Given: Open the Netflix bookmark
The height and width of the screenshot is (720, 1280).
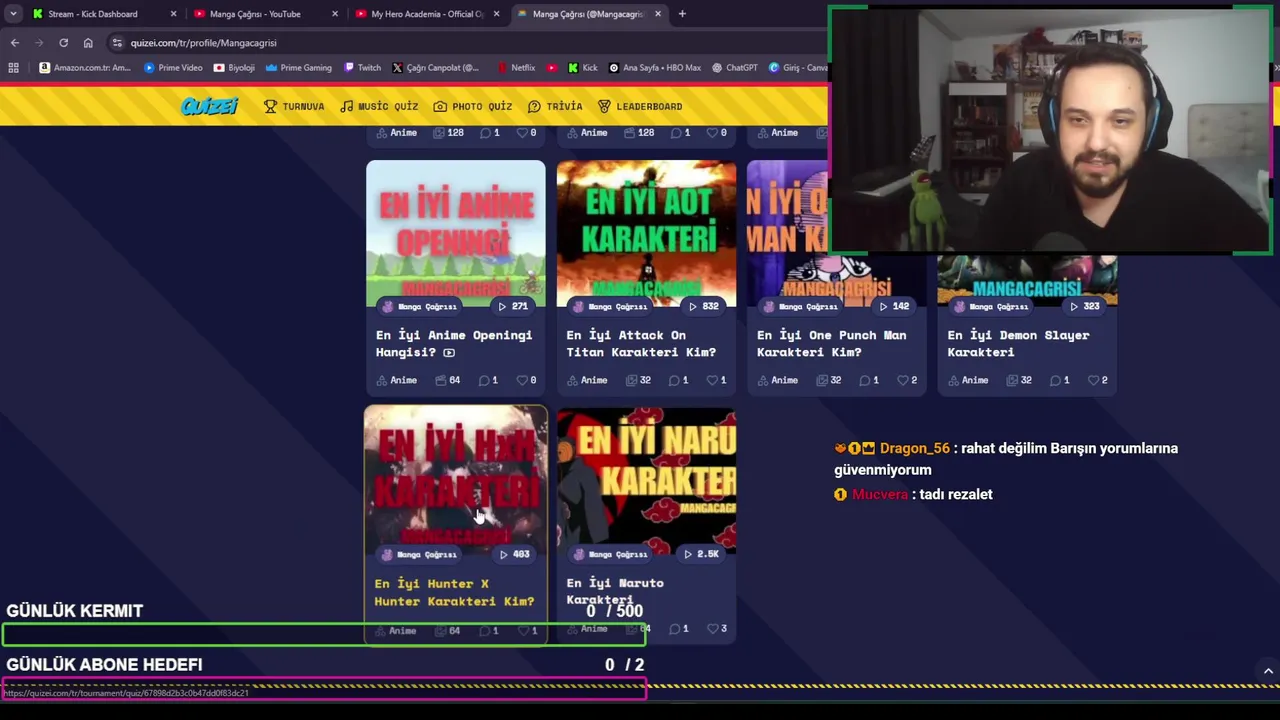Looking at the screenshot, I should [516, 68].
